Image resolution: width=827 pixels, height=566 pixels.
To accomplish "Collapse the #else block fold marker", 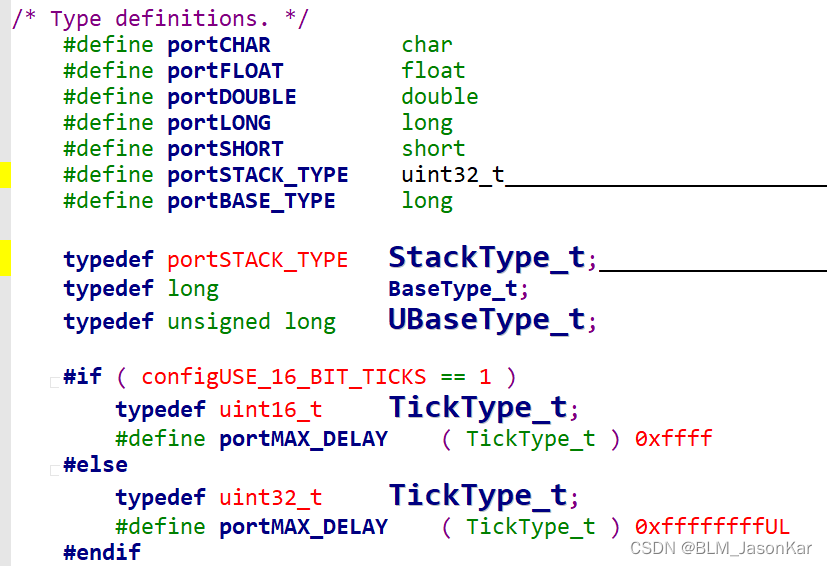I will coord(54,471).
